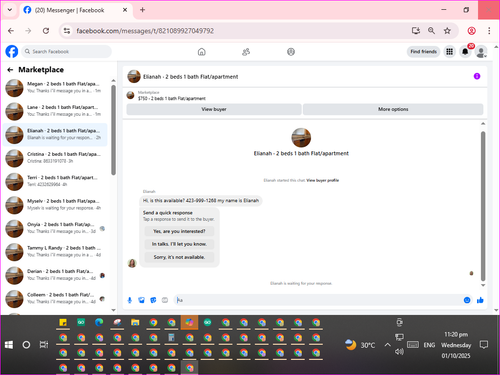Open the Friends icon in top navigation
This screenshot has width=500, height=375.
pyautogui.click(x=246, y=52)
